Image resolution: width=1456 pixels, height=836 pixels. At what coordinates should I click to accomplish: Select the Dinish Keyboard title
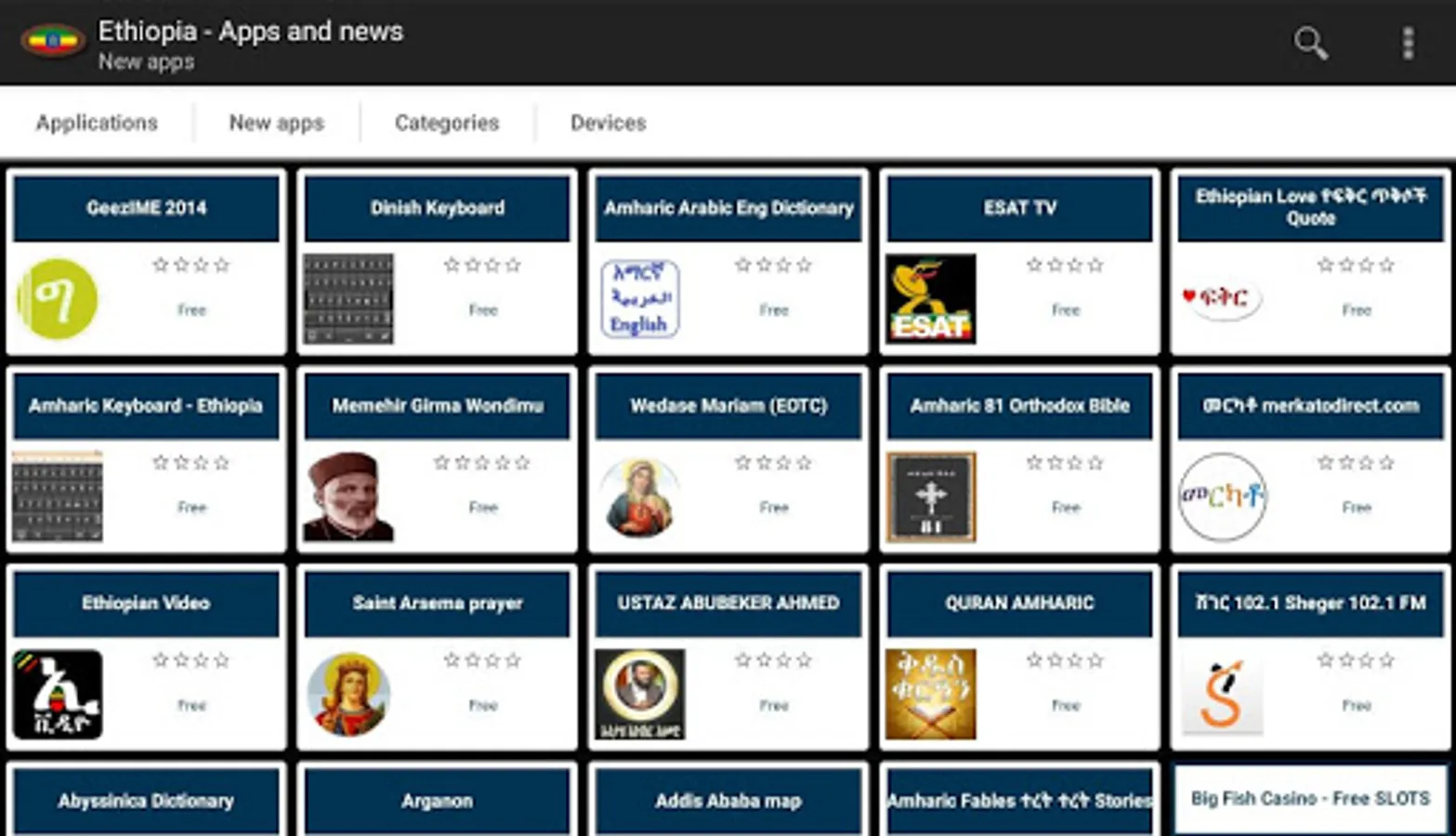click(437, 208)
